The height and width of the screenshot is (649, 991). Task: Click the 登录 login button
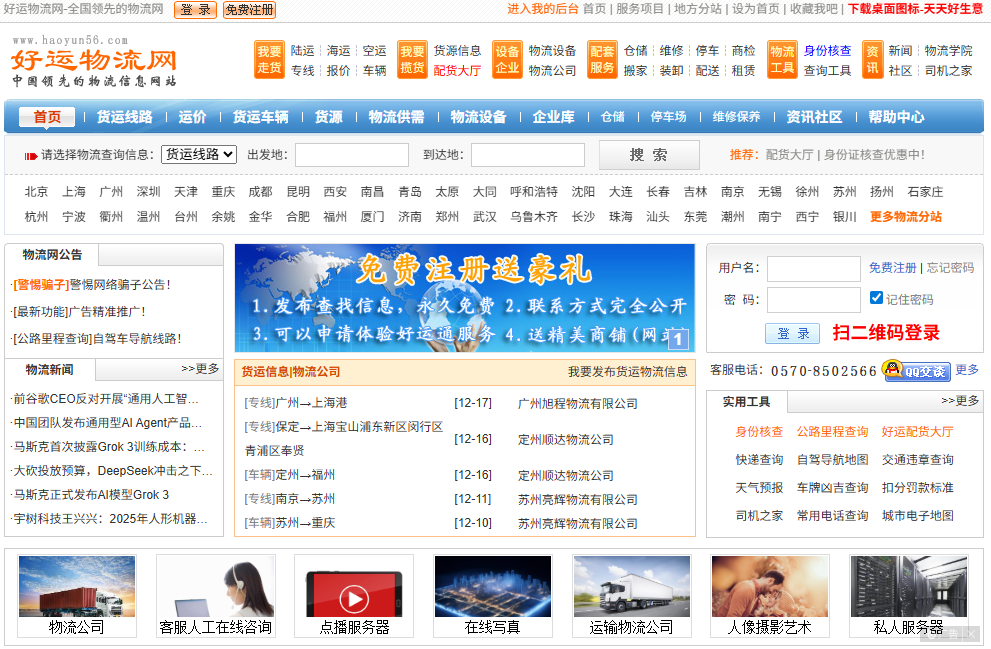click(791, 333)
